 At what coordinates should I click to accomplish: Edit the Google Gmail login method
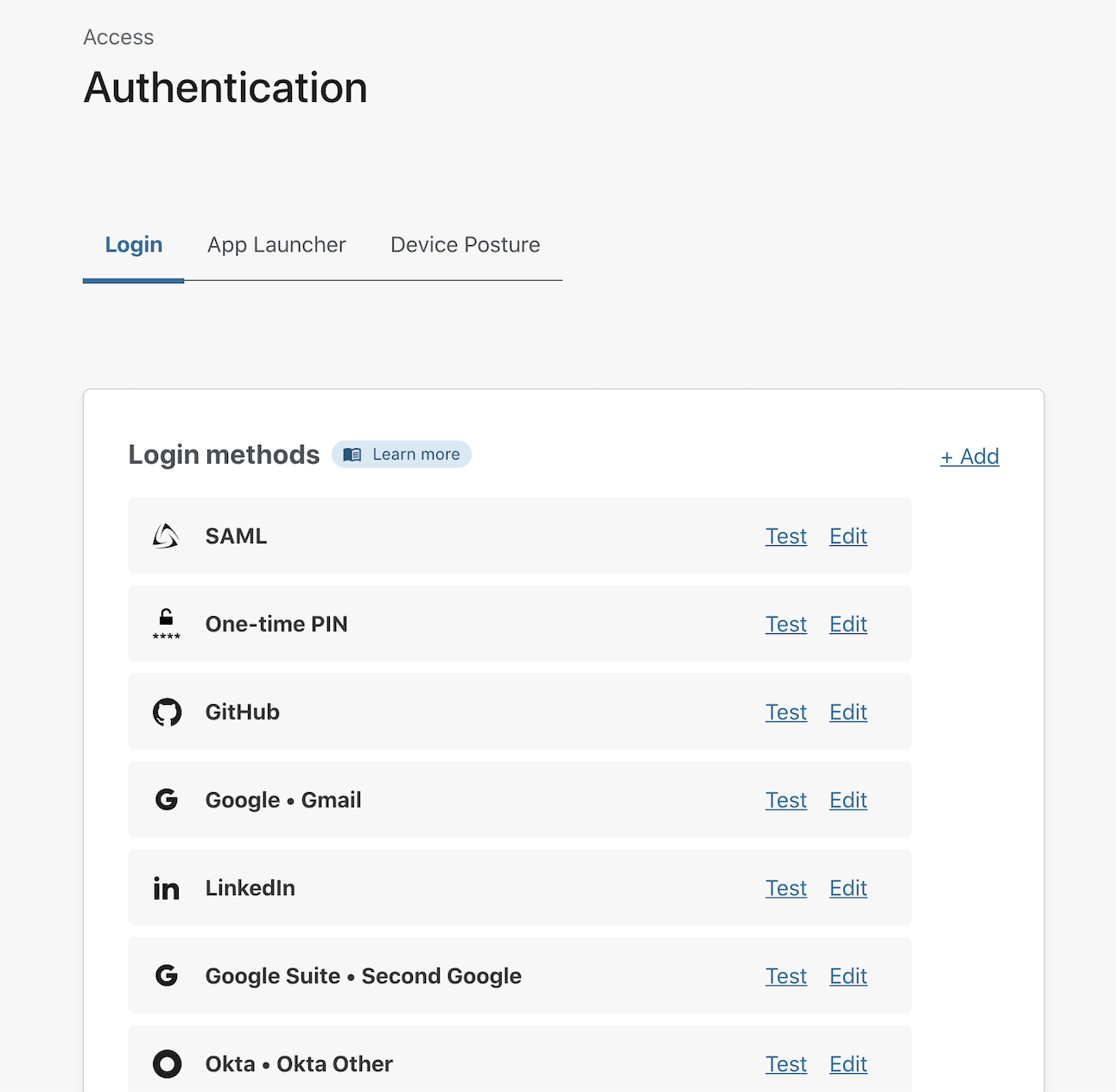coord(847,801)
